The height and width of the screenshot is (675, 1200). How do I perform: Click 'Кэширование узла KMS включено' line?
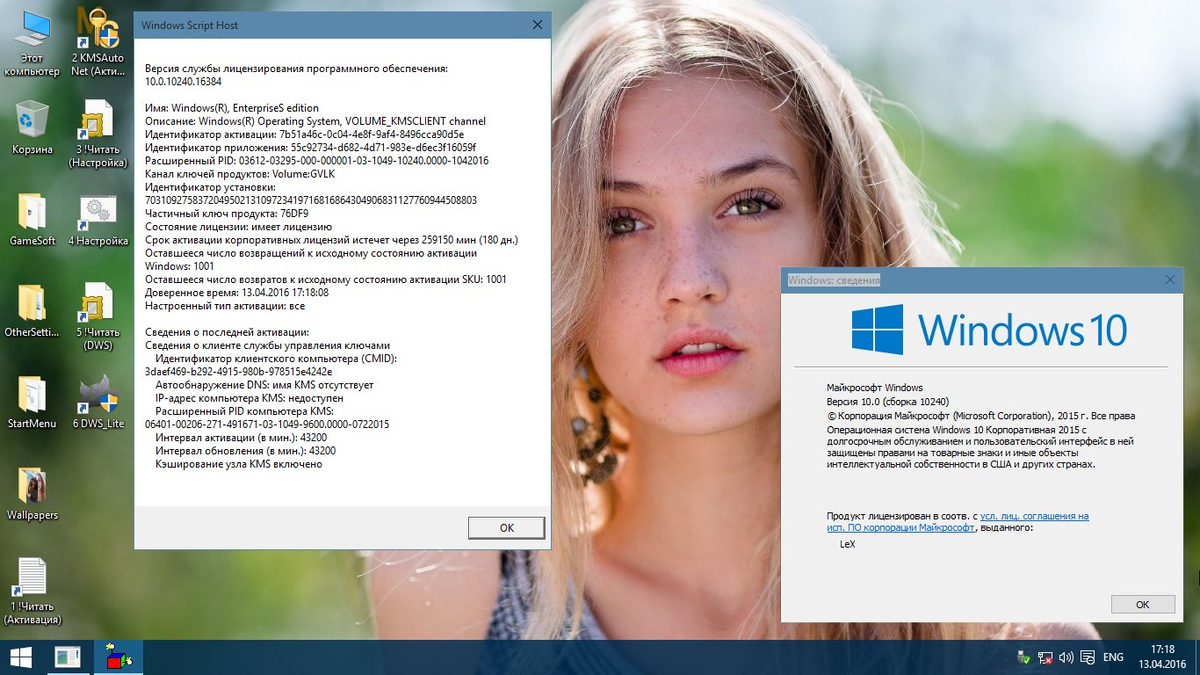(238, 464)
